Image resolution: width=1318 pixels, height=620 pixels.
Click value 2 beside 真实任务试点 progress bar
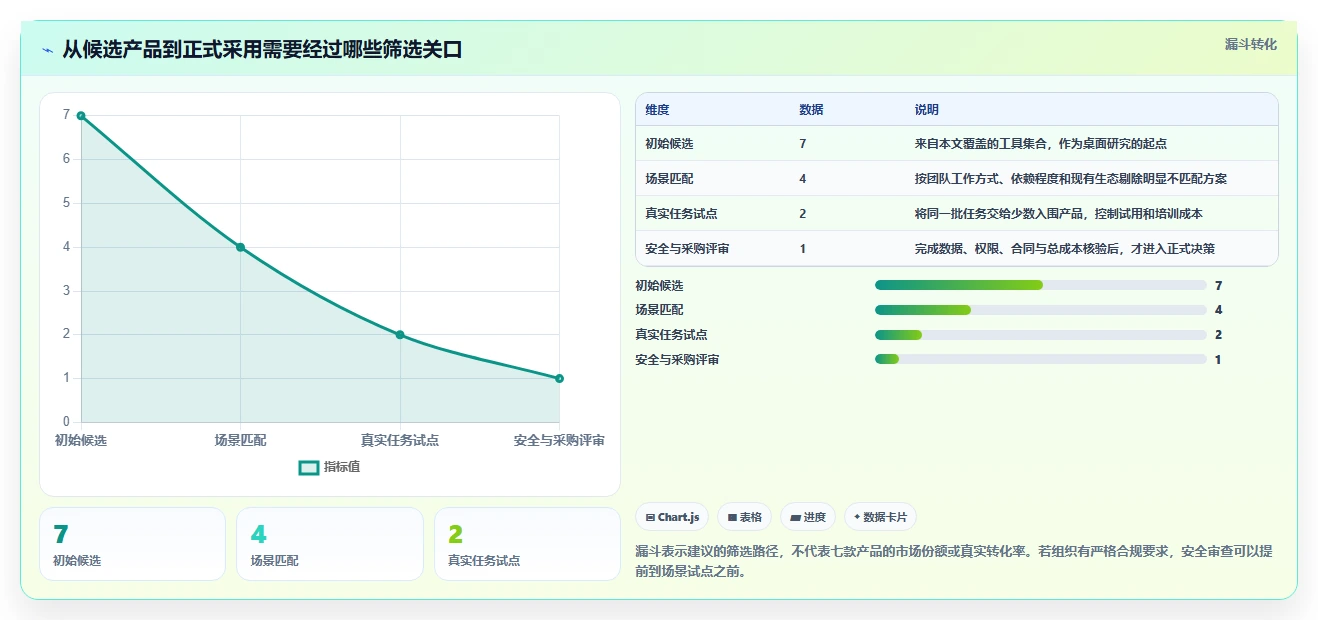pyautogui.click(x=1218, y=335)
